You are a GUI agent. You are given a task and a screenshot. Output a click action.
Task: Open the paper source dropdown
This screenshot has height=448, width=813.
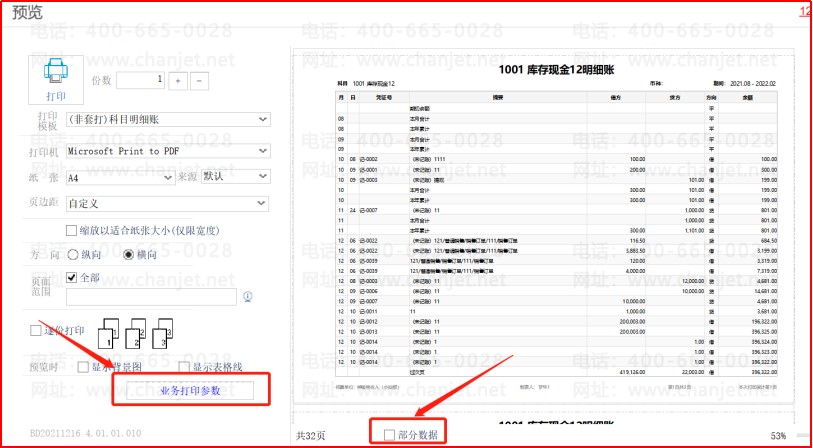point(235,176)
